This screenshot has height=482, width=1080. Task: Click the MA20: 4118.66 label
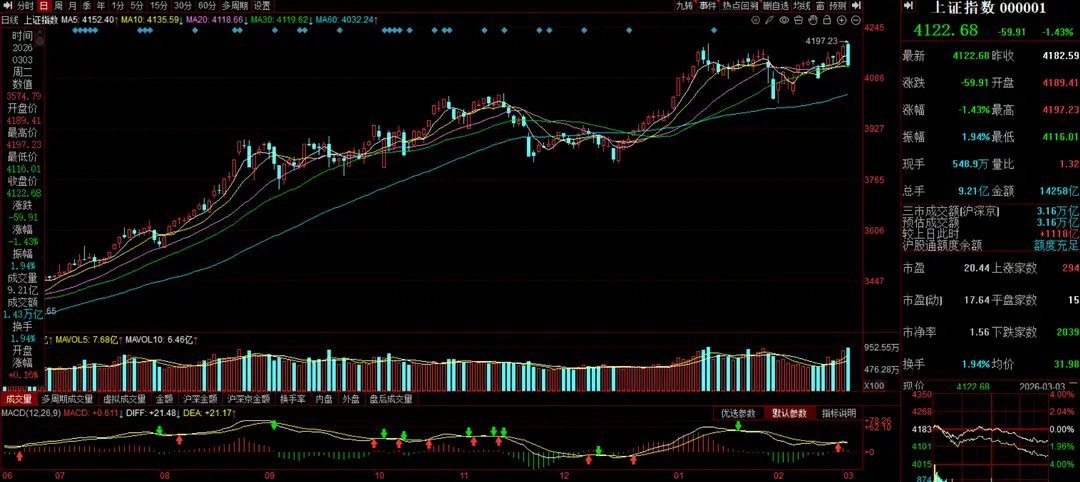(x=216, y=19)
